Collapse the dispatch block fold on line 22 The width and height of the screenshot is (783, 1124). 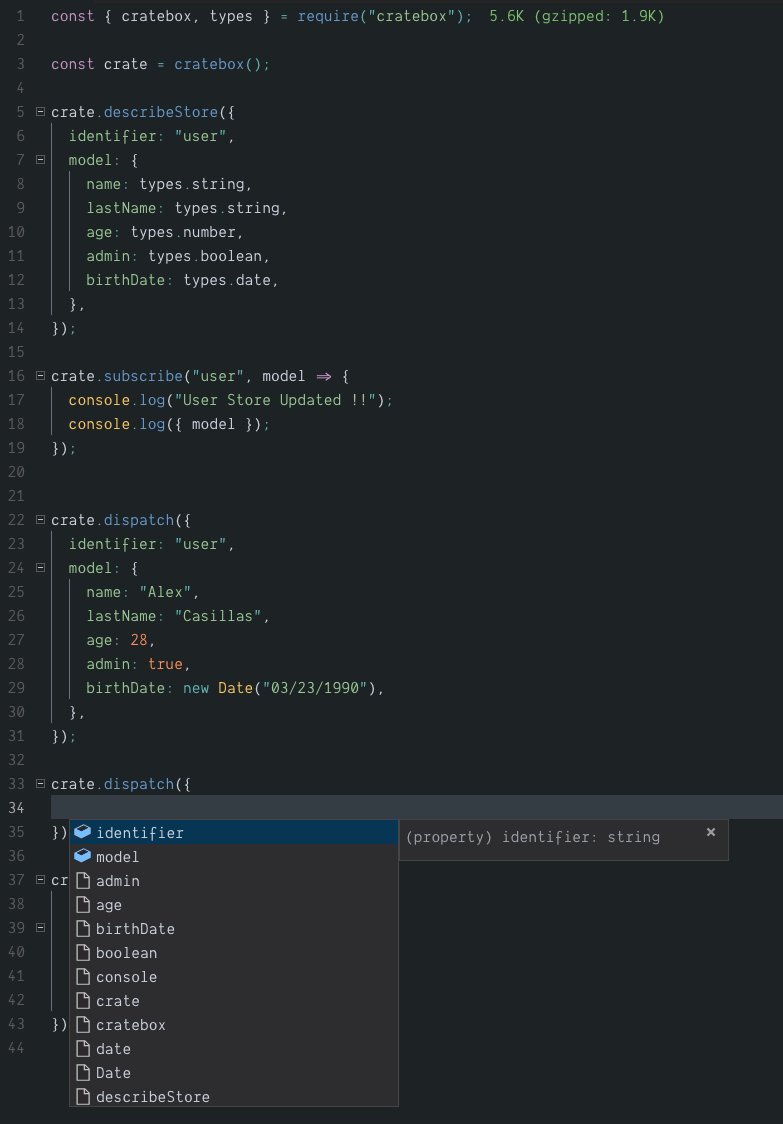click(x=40, y=520)
